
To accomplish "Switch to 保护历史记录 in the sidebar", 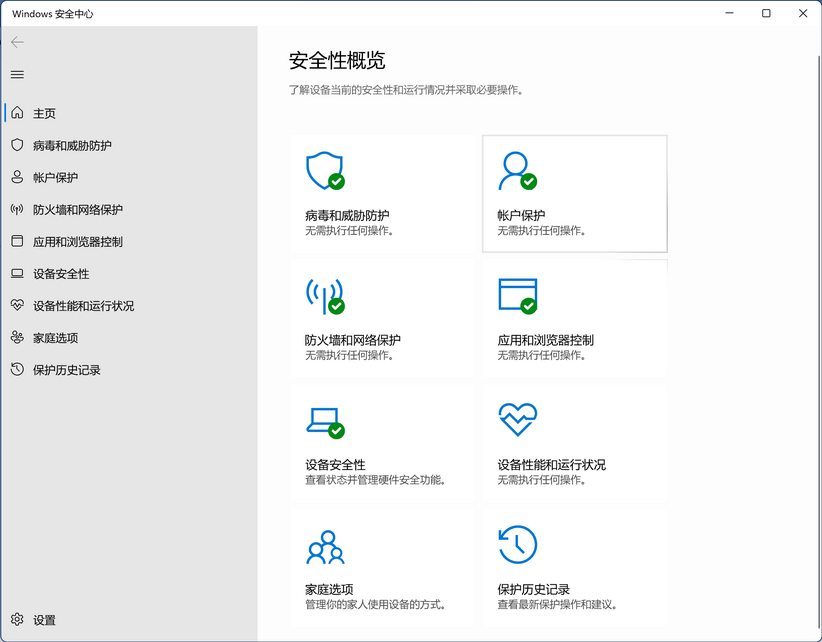I will click(65, 369).
